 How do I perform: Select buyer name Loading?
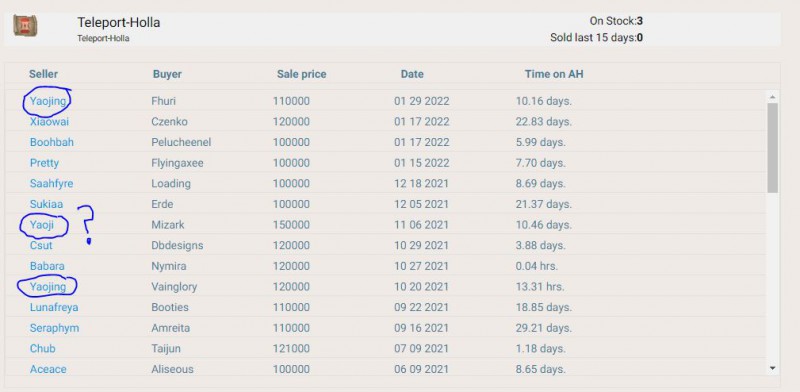click(171, 183)
